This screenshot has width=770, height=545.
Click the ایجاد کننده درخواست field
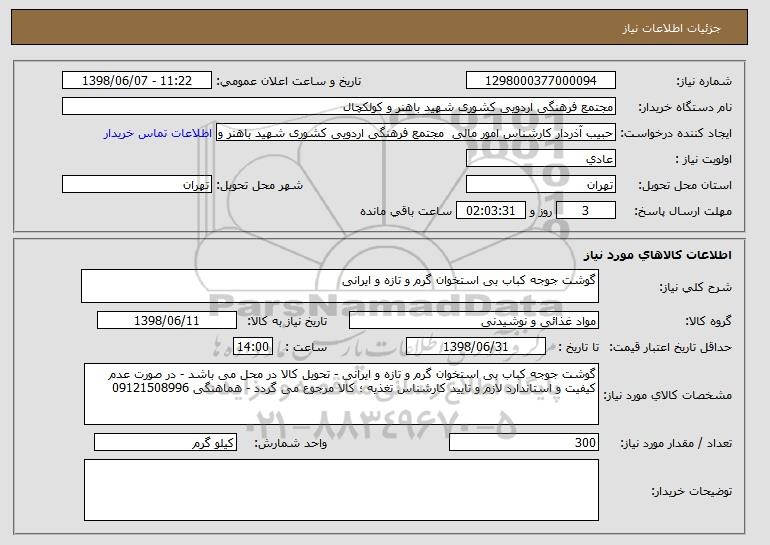pyautogui.click(x=416, y=133)
